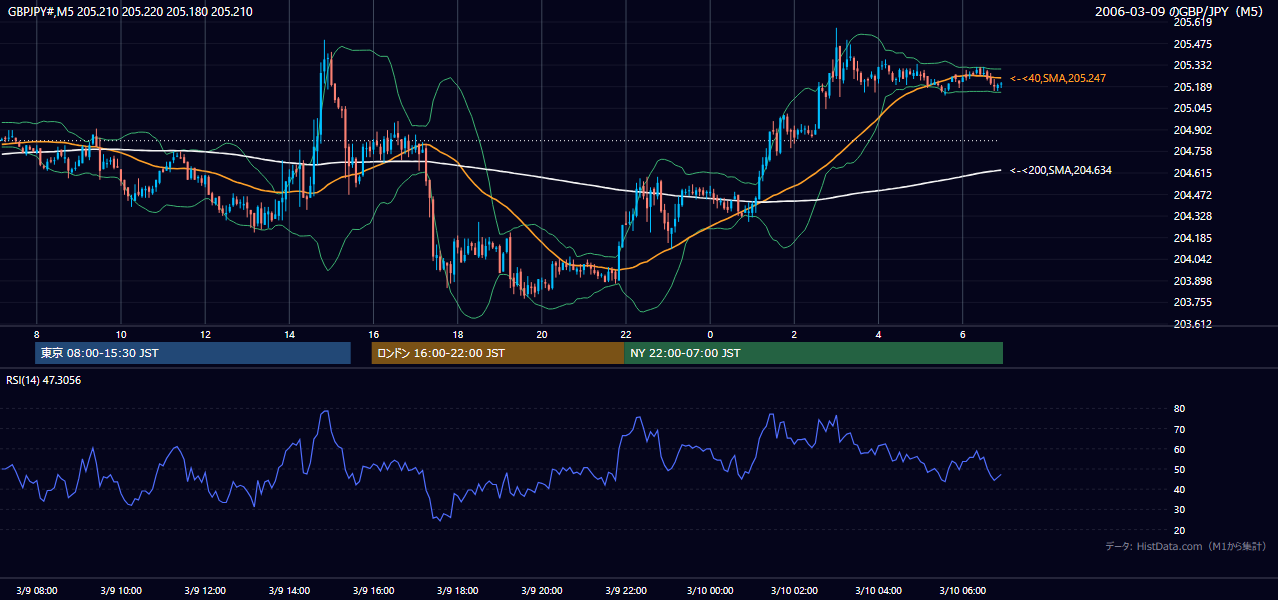Click RSI scale value 80
1278x600 pixels.
pos(1180,409)
